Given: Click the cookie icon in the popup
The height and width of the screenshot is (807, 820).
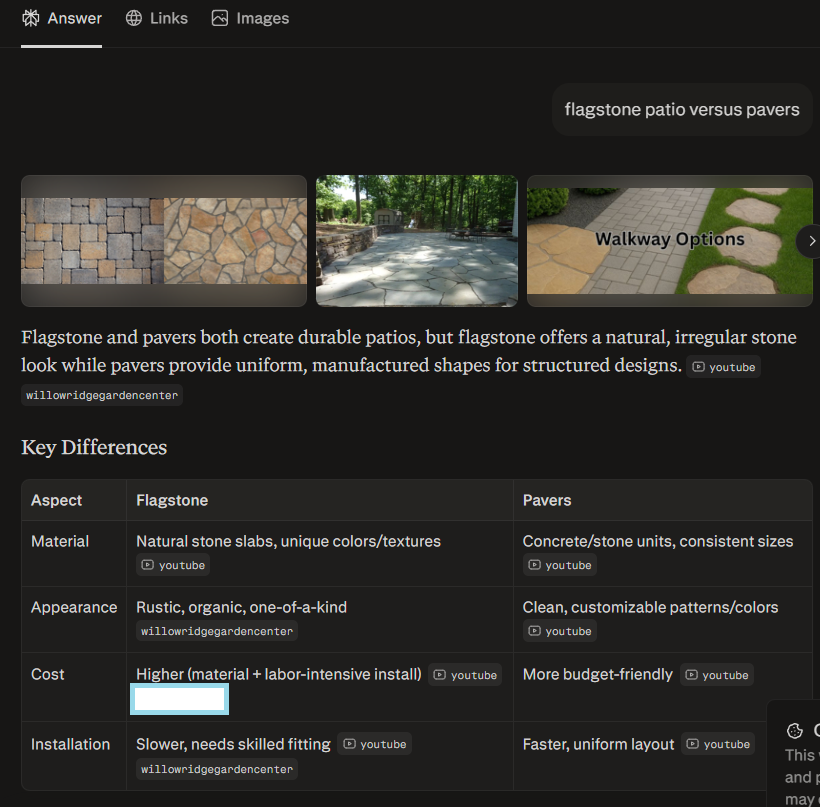Looking at the screenshot, I should tap(795, 730).
